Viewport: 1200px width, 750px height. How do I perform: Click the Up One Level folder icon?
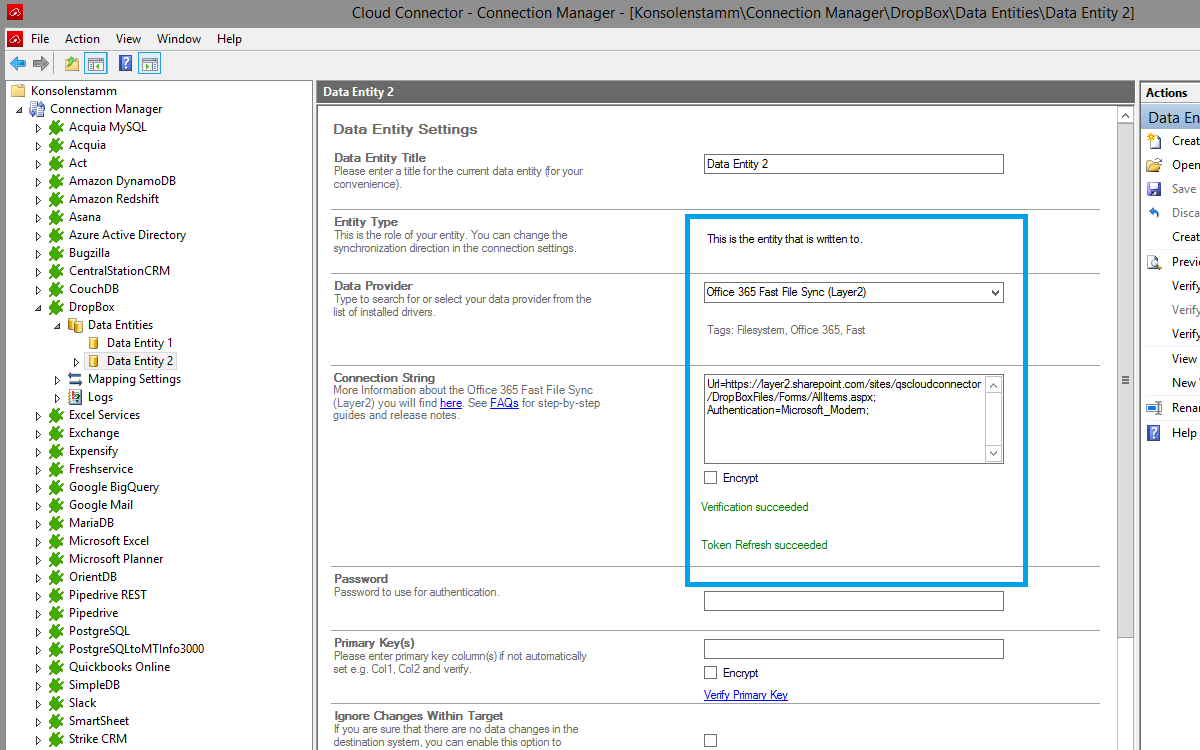coord(72,64)
